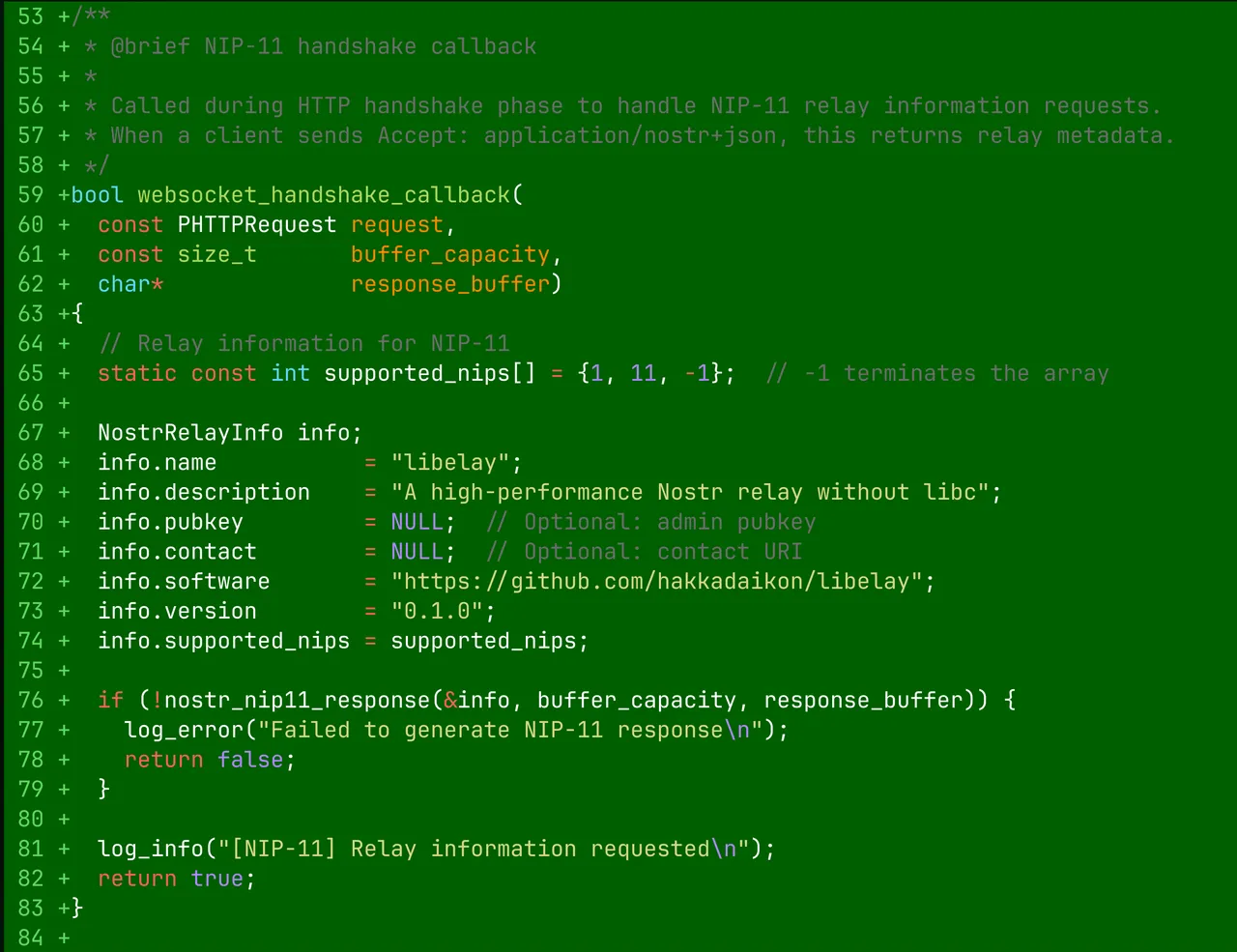Click the response_buffer parameter on line 62

pyautogui.click(x=450, y=284)
